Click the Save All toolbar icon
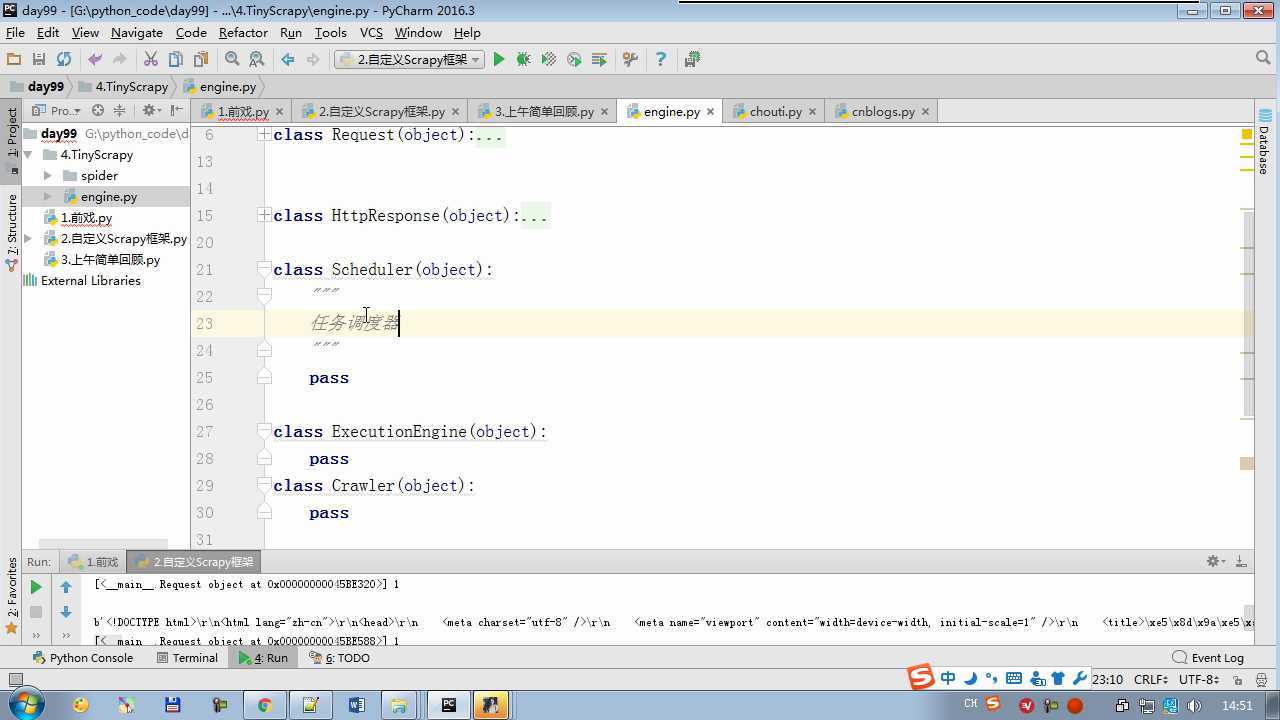This screenshot has height=720, width=1280. pyautogui.click(x=39, y=60)
